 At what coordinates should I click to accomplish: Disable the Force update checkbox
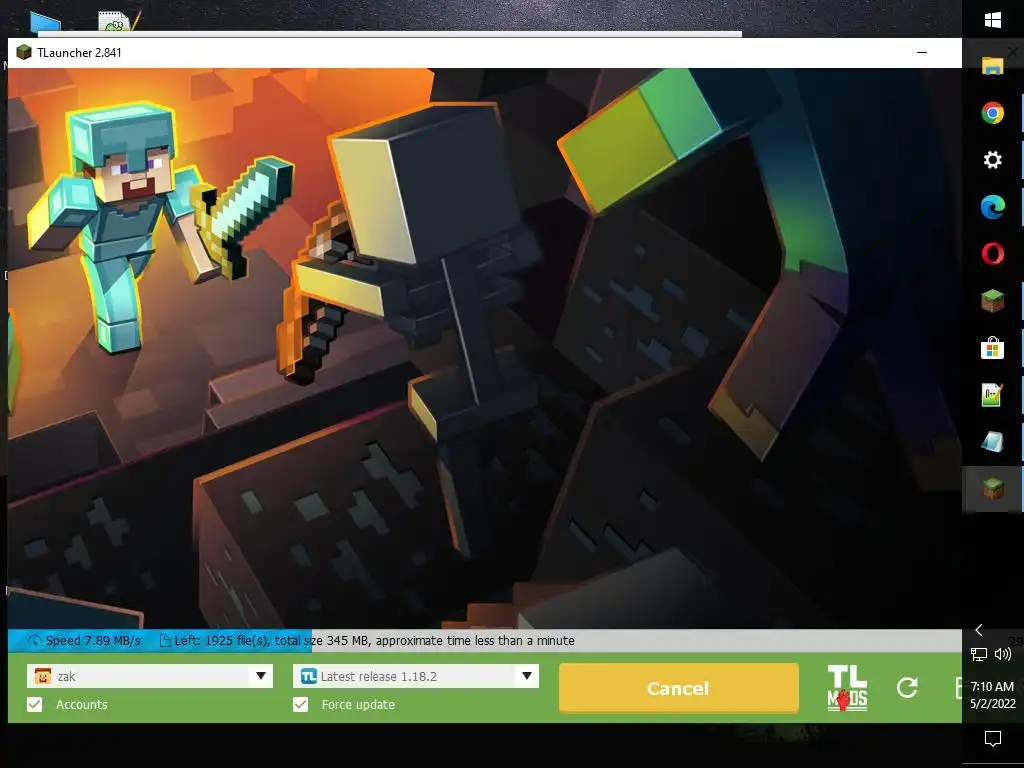click(300, 705)
